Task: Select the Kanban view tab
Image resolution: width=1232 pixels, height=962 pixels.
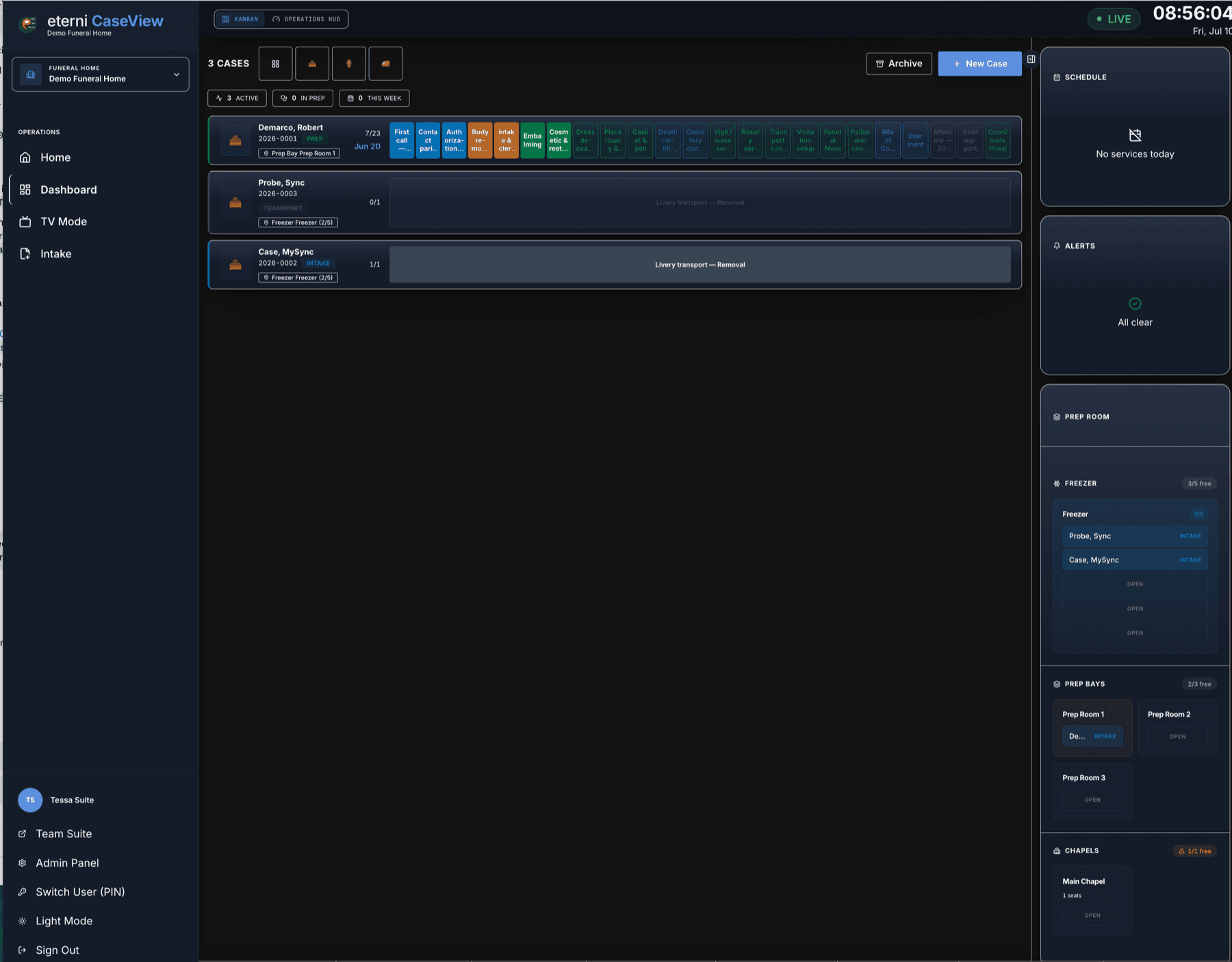Action: tap(240, 19)
